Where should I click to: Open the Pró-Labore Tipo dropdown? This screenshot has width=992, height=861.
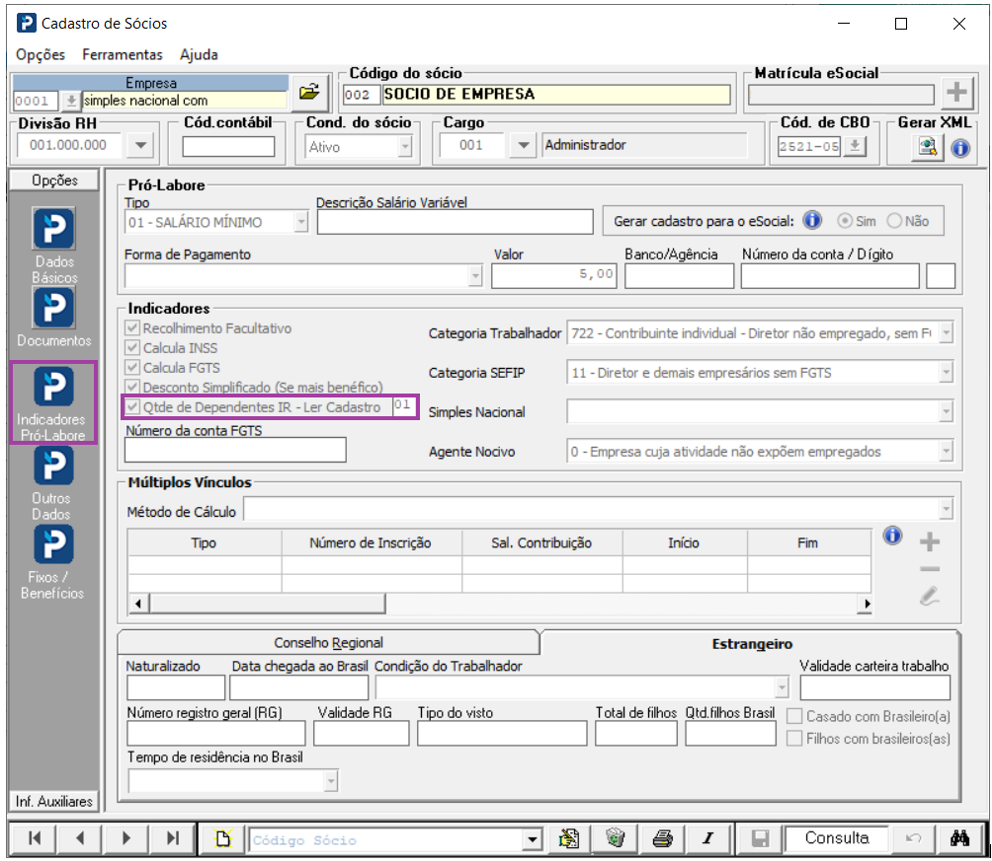(301, 222)
